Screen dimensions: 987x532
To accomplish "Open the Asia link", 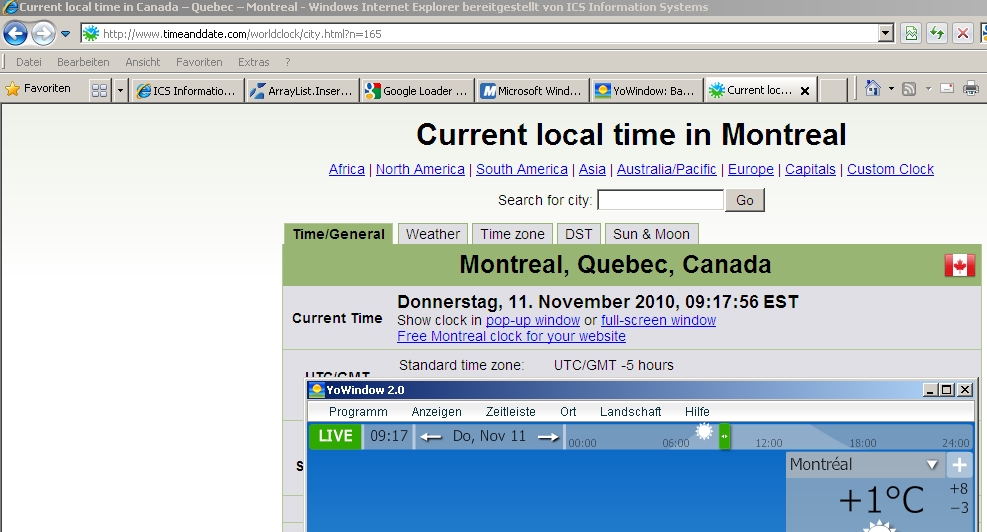I will click(592, 169).
